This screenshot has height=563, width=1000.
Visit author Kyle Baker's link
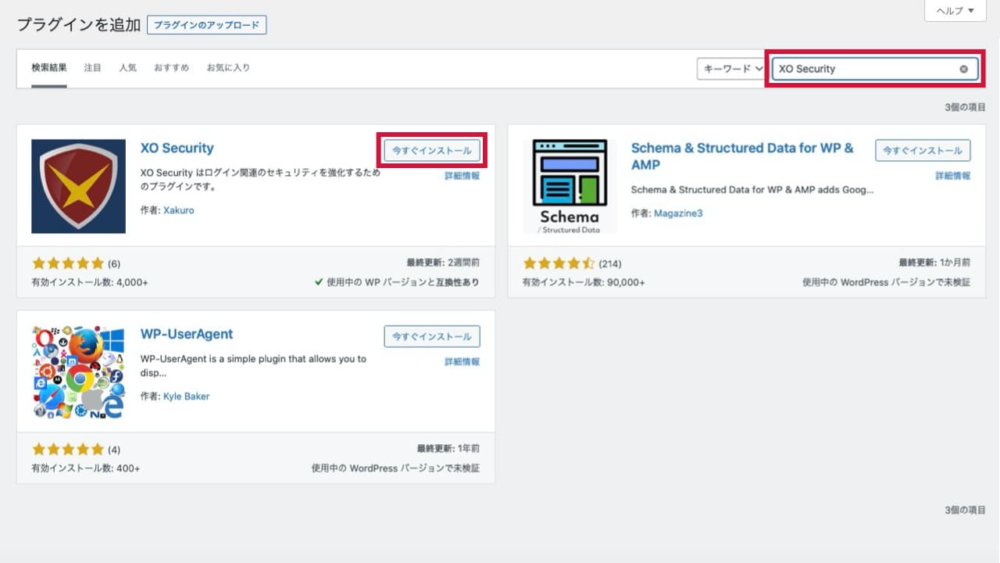click(186, 397)
